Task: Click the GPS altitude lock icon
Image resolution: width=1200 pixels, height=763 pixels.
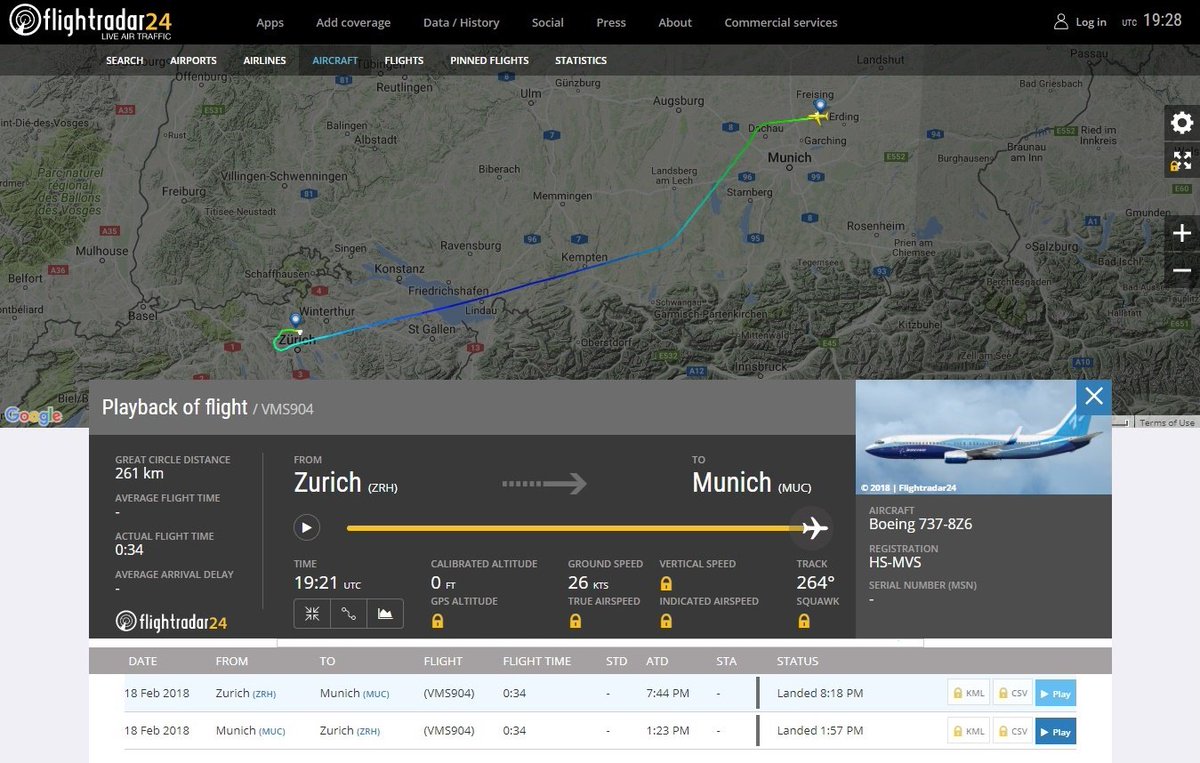Action: pyautogui.click(x=437, y=621)
